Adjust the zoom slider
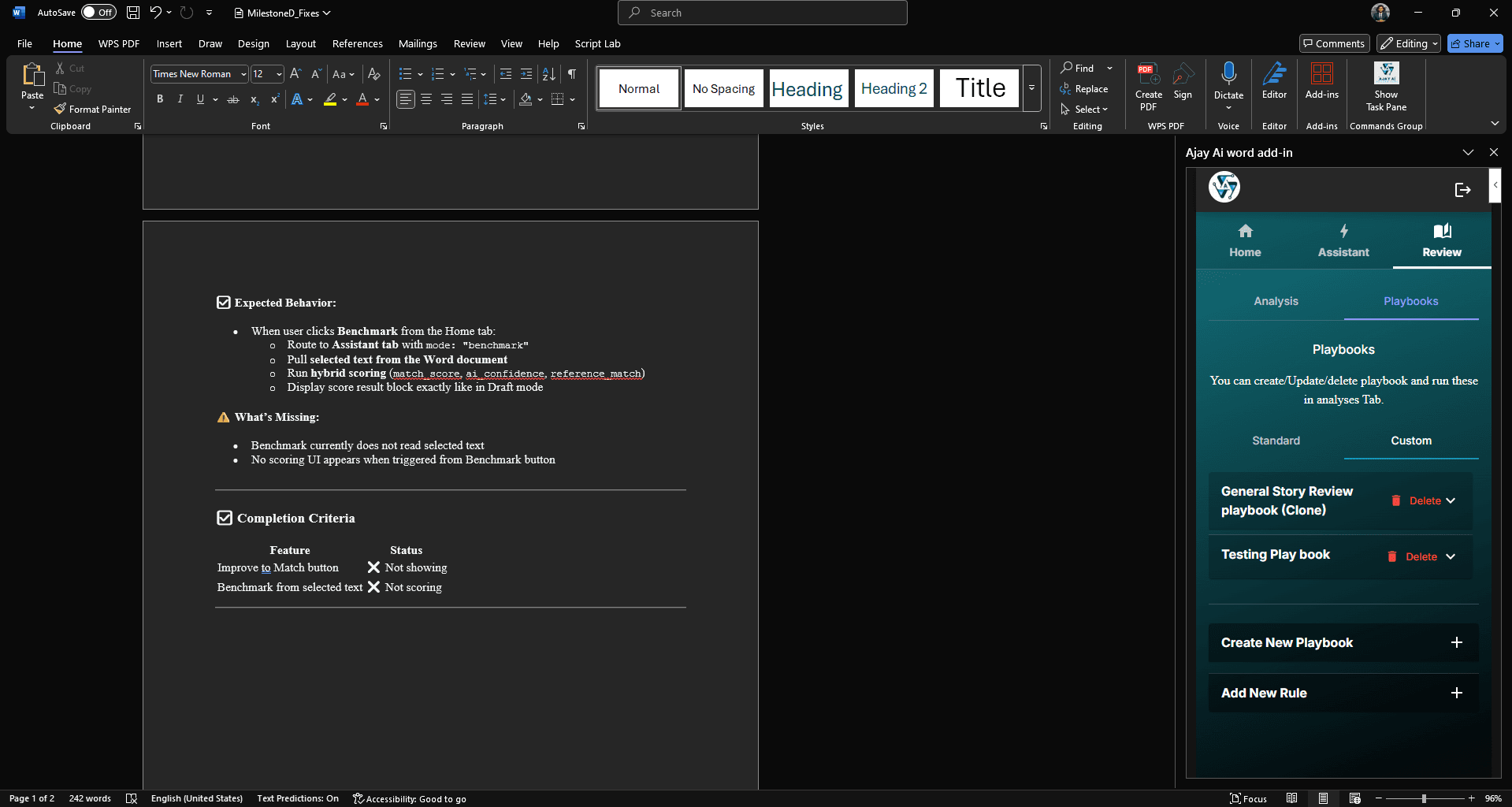Viewport: 1512px width, 807px height. pos(1424,798)
